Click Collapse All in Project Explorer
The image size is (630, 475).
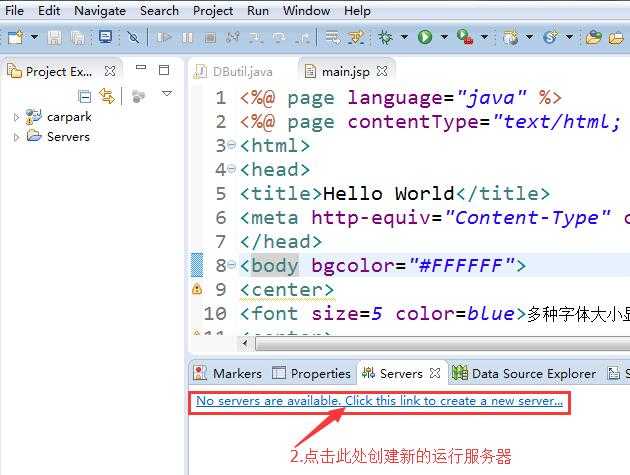pos(85,96)
